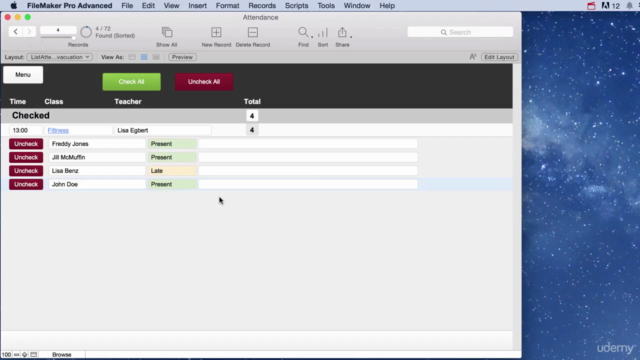Image resolution: width=640 pixels, height=360 pixels.
Task: Go to next record arrow
Action: pyautogui.click(x=29, y=31)
